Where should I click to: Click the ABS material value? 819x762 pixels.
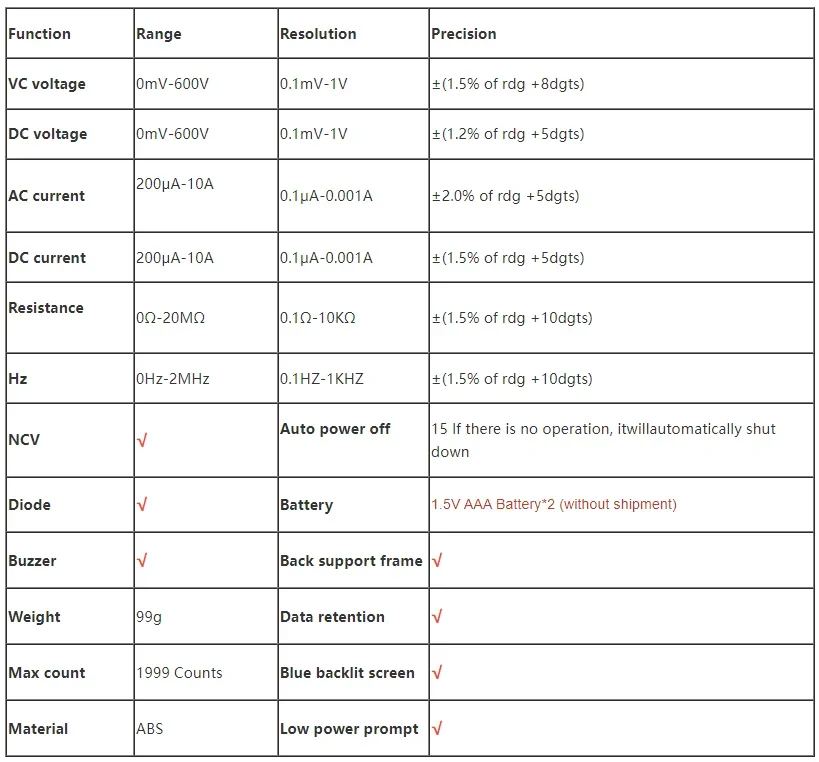[150, 729]
